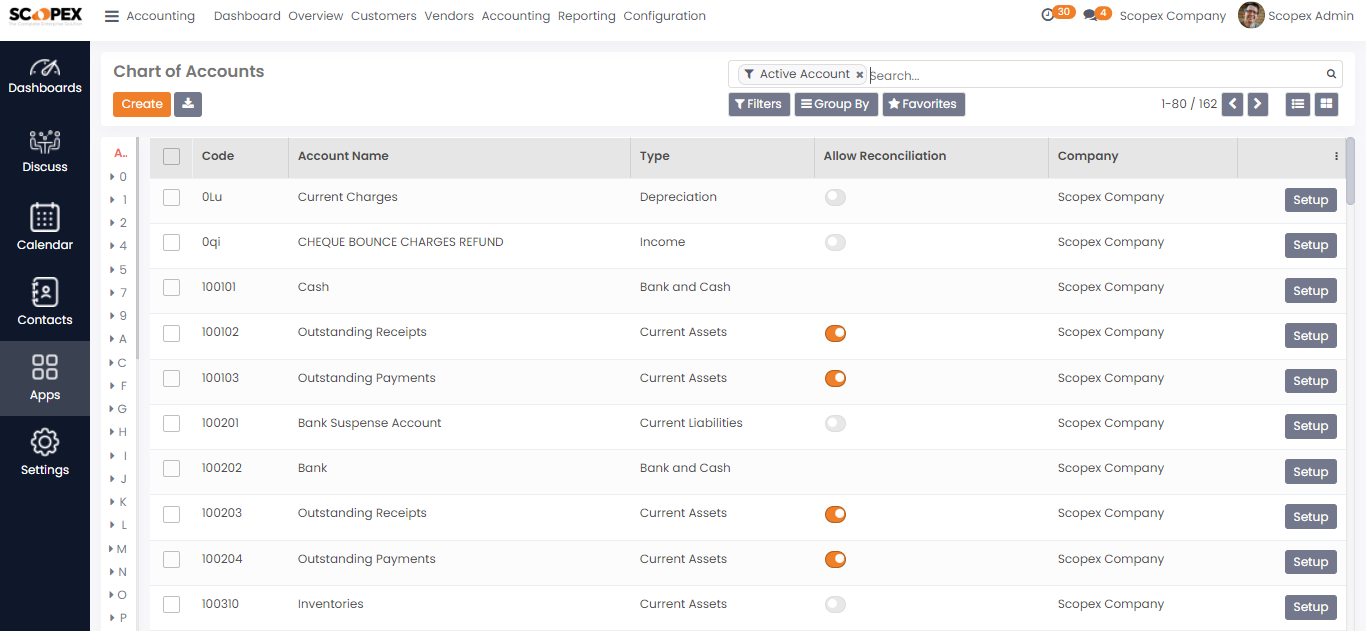Expand the Group By dropdown
Screen dimensions: 1366x631
(836, 104)
